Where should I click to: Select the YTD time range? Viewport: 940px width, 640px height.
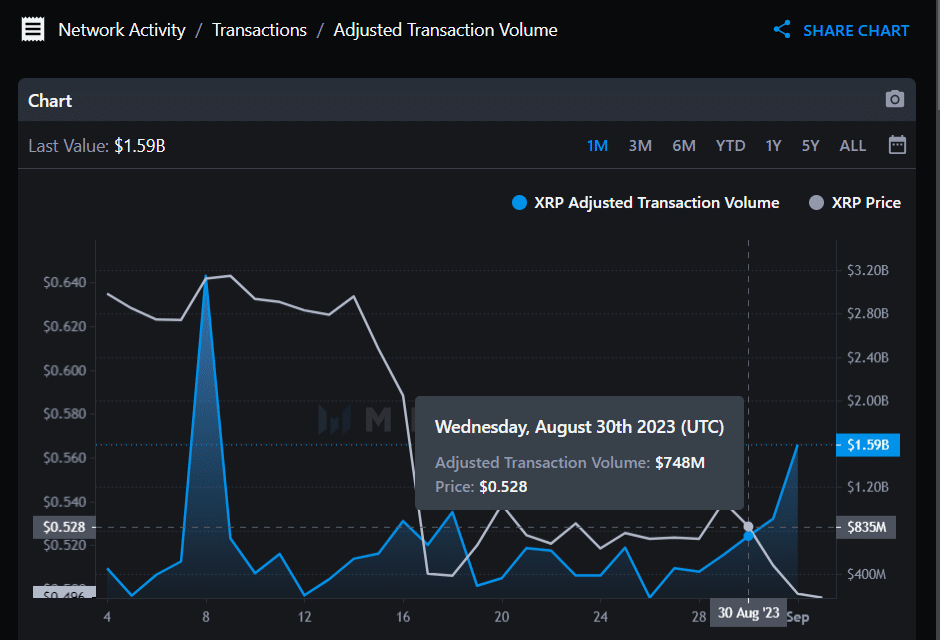coord(730,146)
